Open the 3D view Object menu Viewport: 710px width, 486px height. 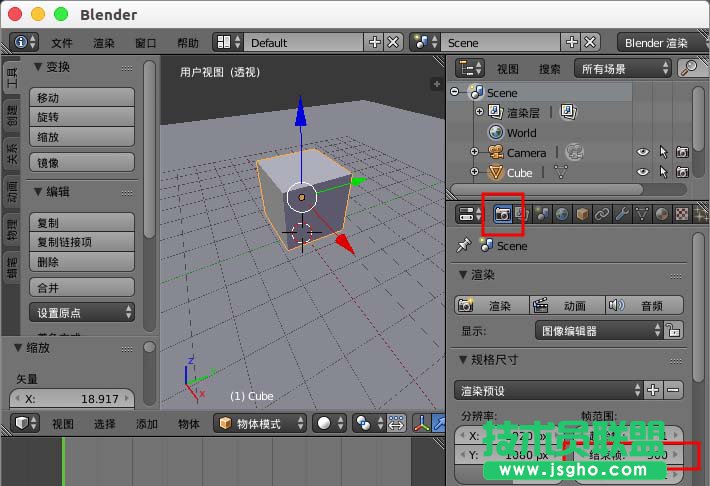[189, 423]
